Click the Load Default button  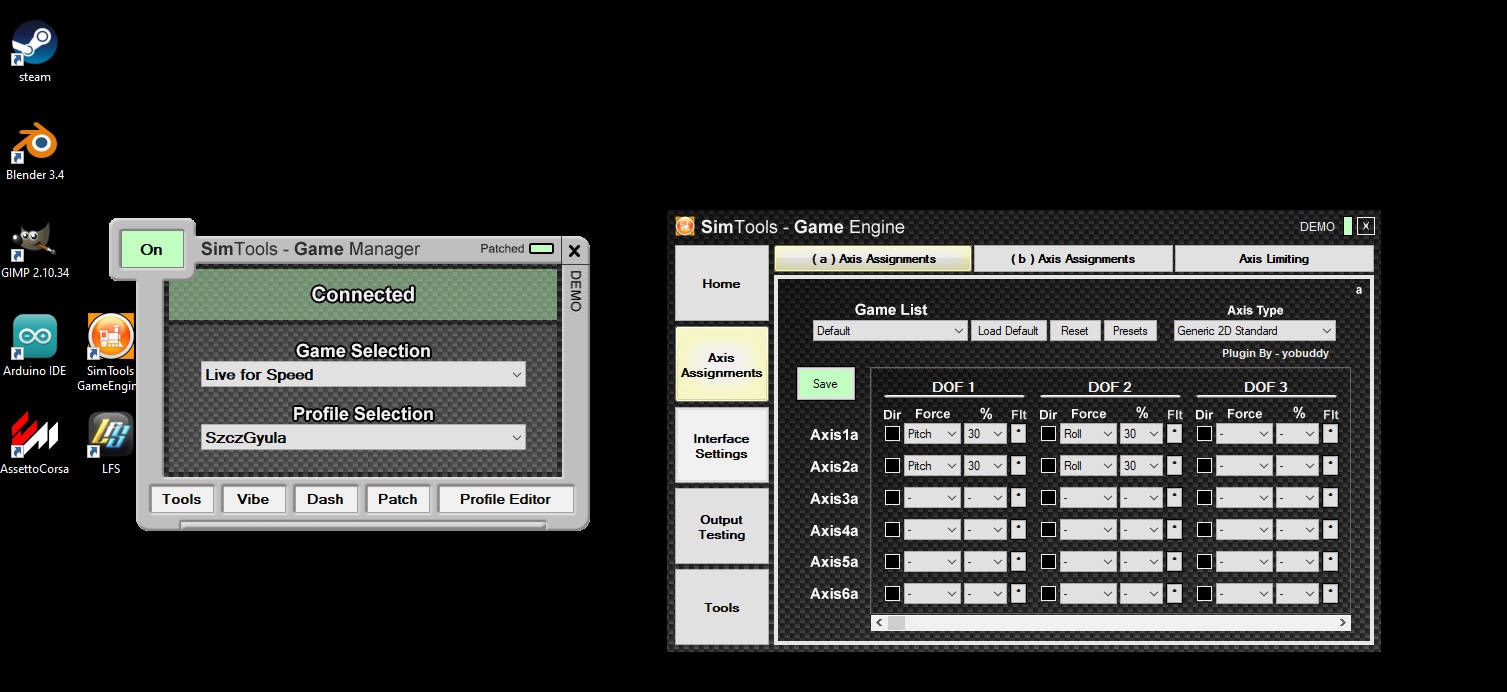(x=1008, y=331)
